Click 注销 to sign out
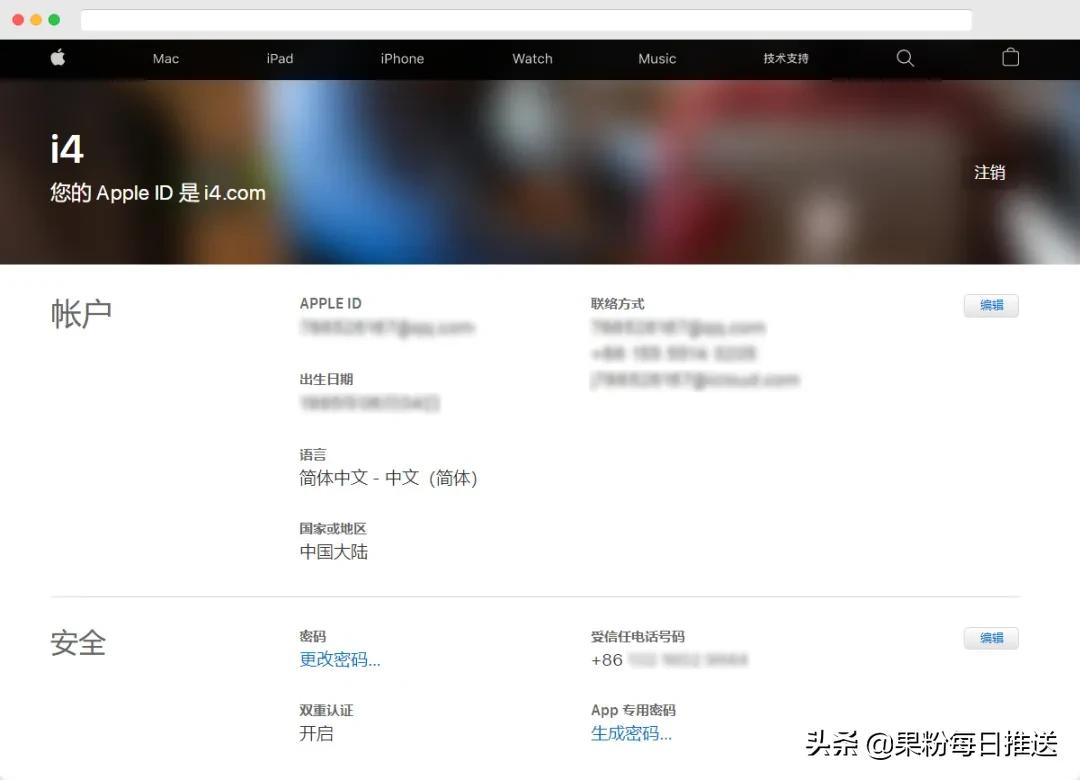 coord(988,172)
